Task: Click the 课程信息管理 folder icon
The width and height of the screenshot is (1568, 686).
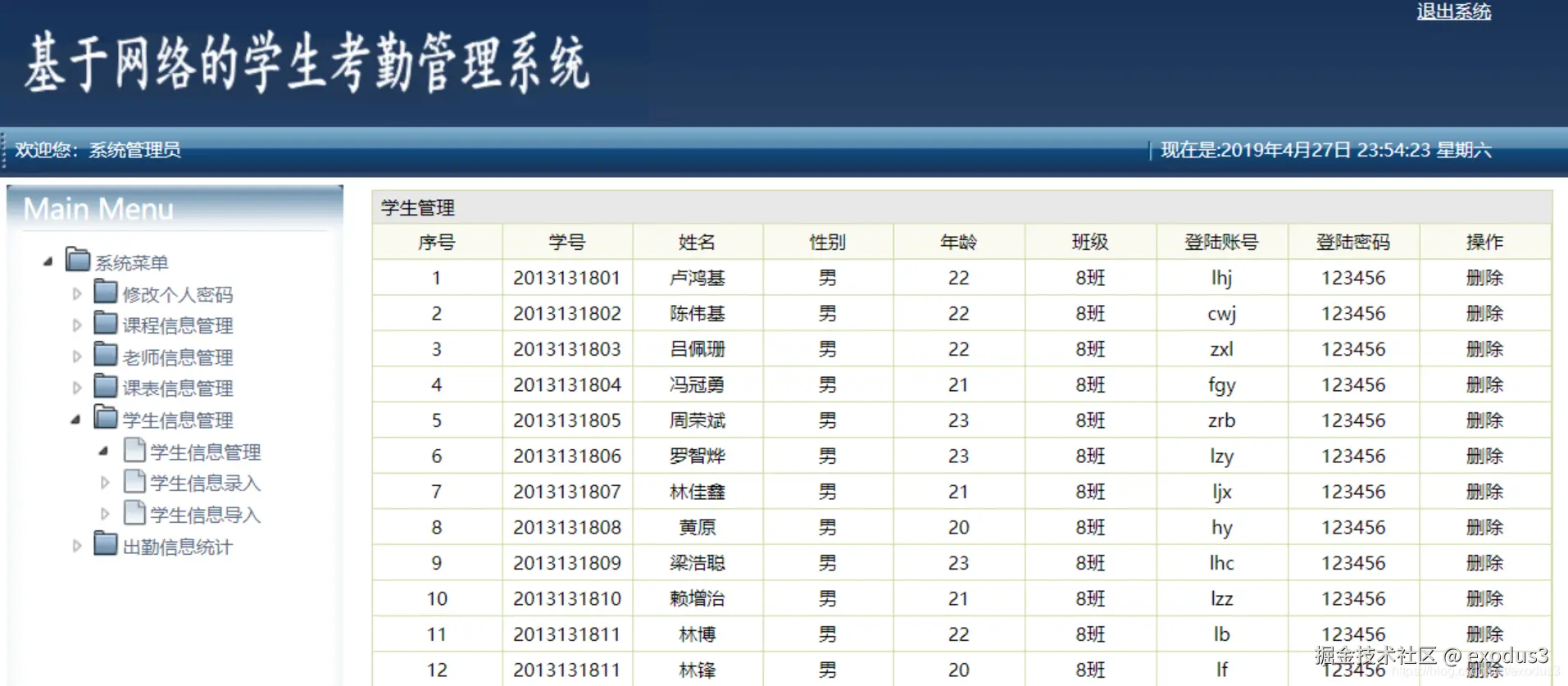Action: (x=106, y=323)
